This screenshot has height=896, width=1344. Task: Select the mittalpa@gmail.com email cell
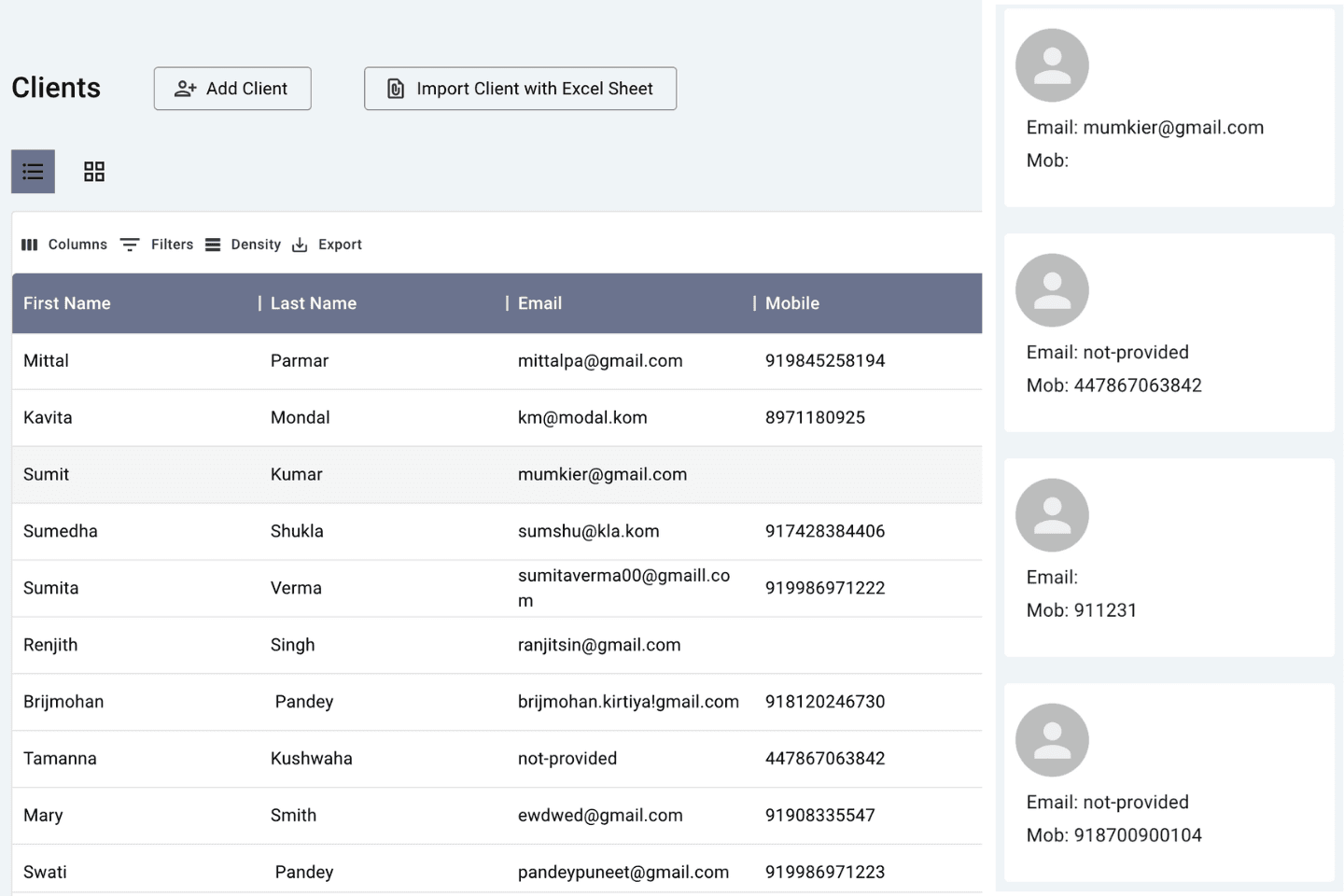600,361
